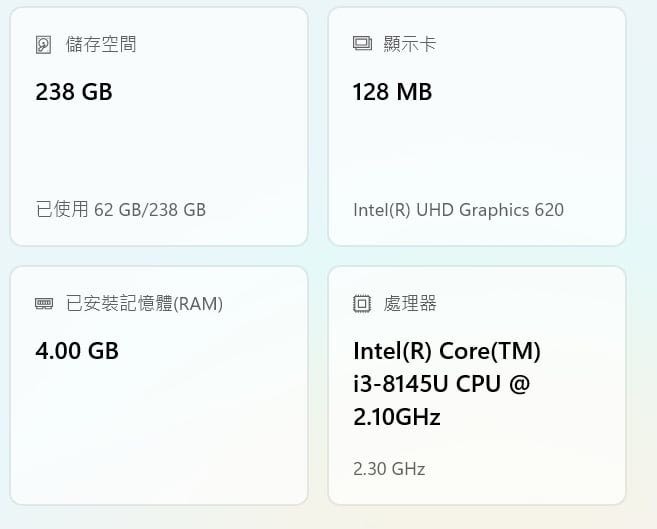Open the 已安裝記憶體(RAM) card

click(x=159, y=385)
